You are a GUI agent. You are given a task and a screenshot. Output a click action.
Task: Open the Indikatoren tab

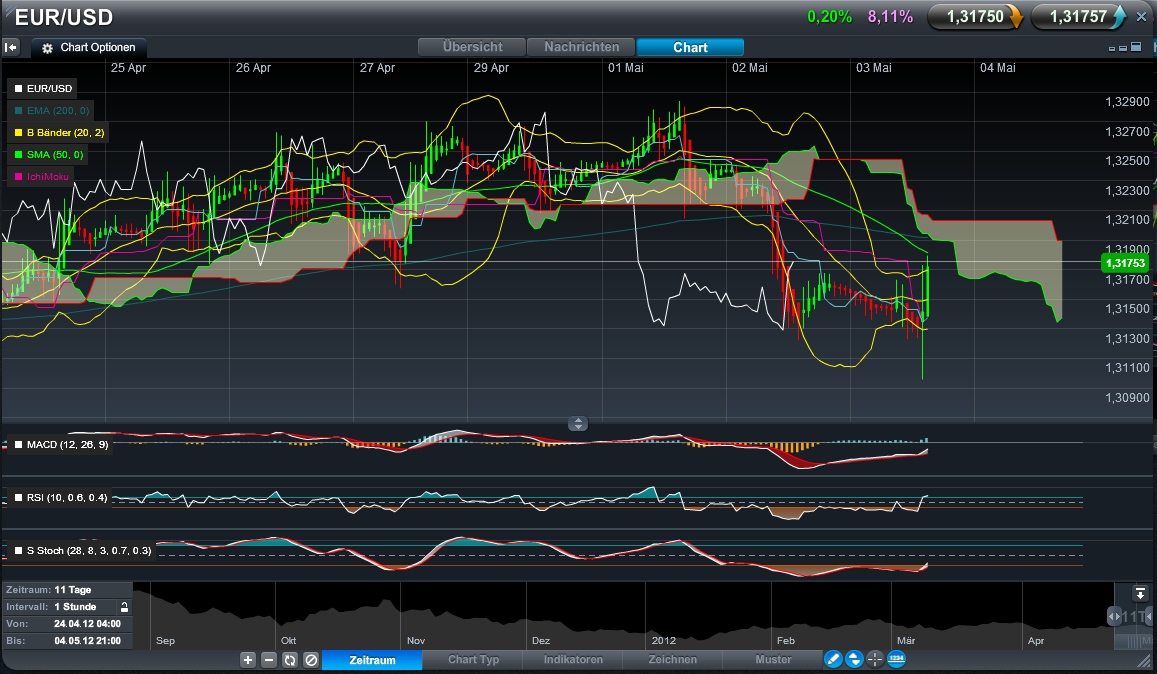coord(573,660)
